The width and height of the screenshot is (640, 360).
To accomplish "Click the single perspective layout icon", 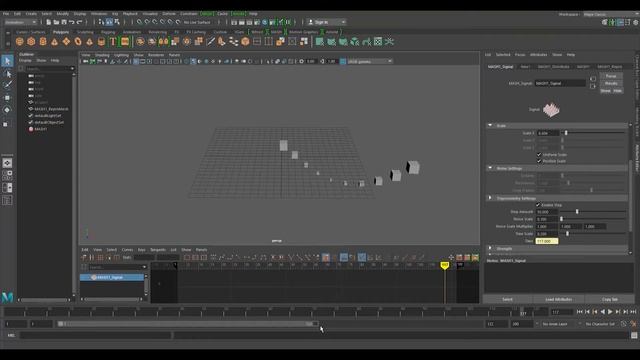I will tap(7, 163).
